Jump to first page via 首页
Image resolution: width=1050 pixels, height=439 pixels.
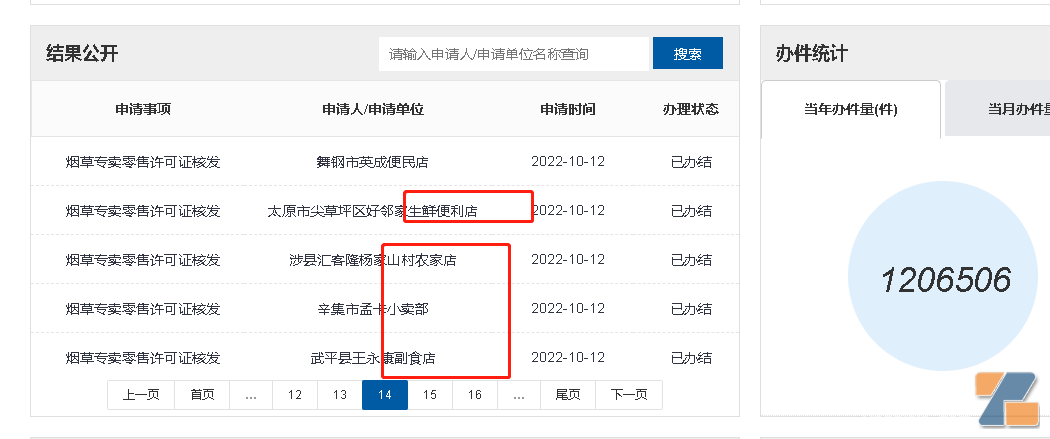(x=202, y=395)
